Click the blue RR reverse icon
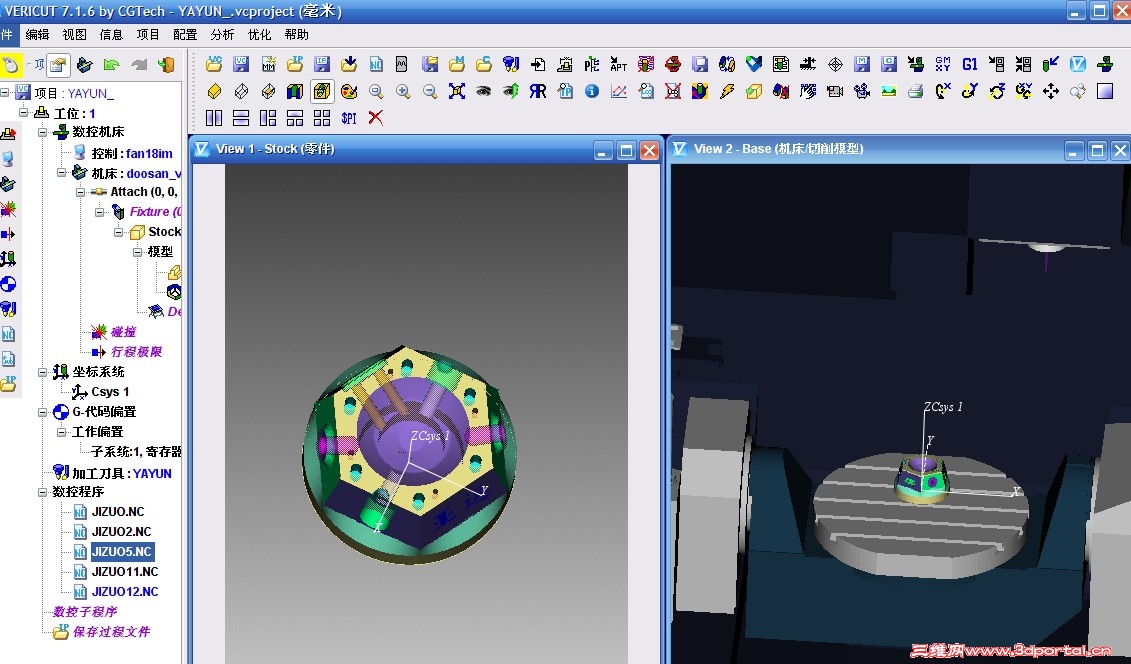Viewport: 1131px width, 664px height. 538,92
